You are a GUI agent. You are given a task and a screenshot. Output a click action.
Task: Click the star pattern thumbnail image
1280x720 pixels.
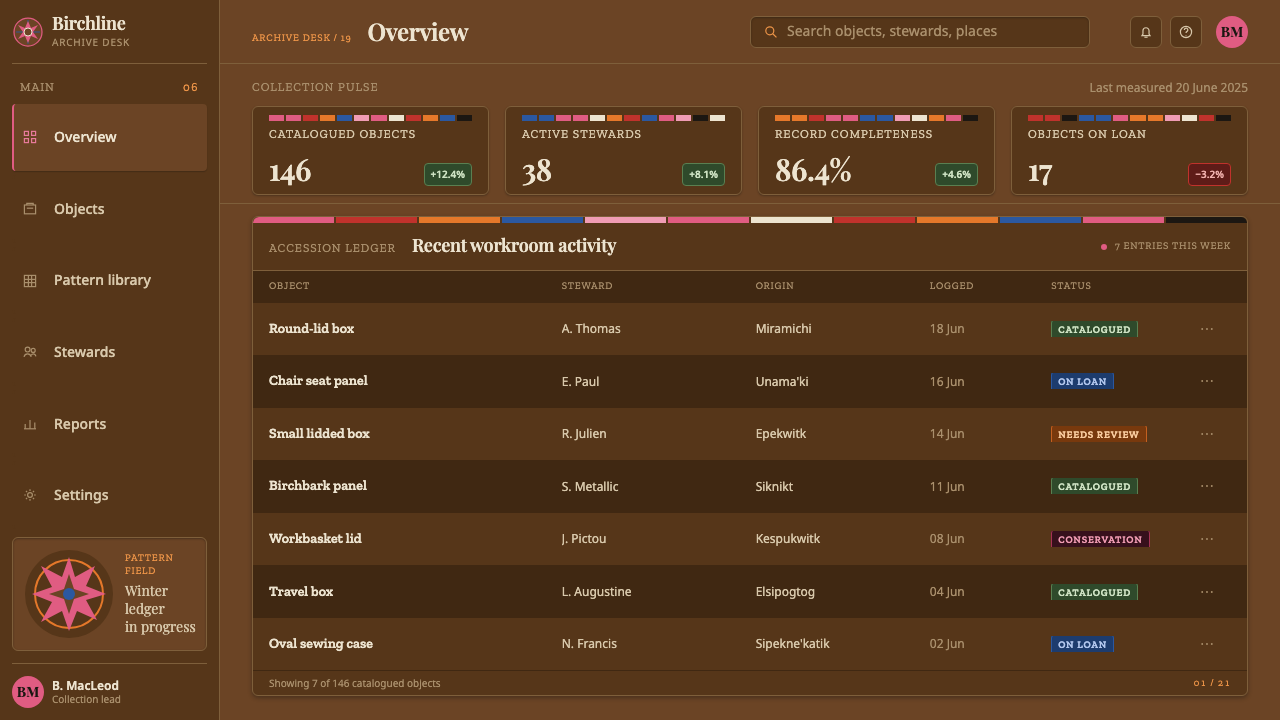69,594
